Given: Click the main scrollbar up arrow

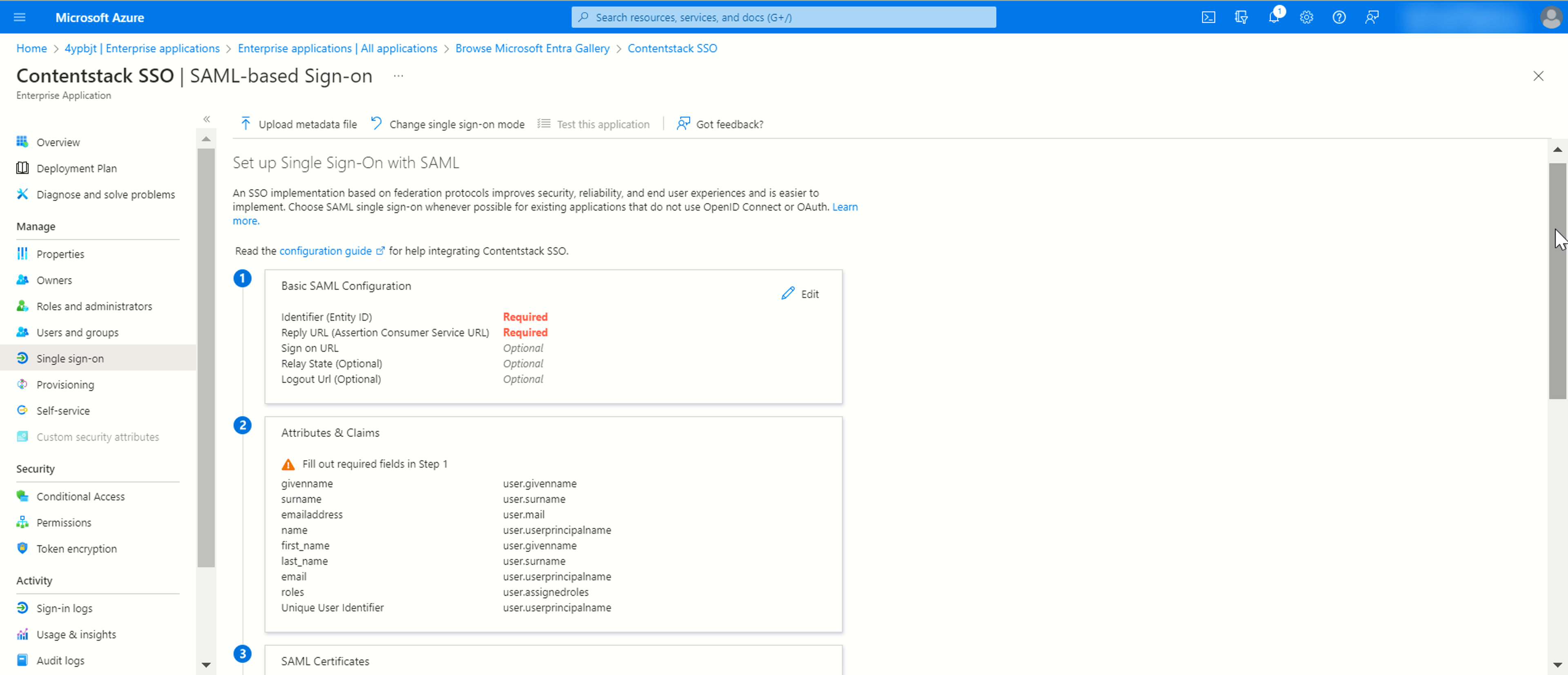Looking at the screenshot, I should pyautogui.click(x=1557, y=150).
